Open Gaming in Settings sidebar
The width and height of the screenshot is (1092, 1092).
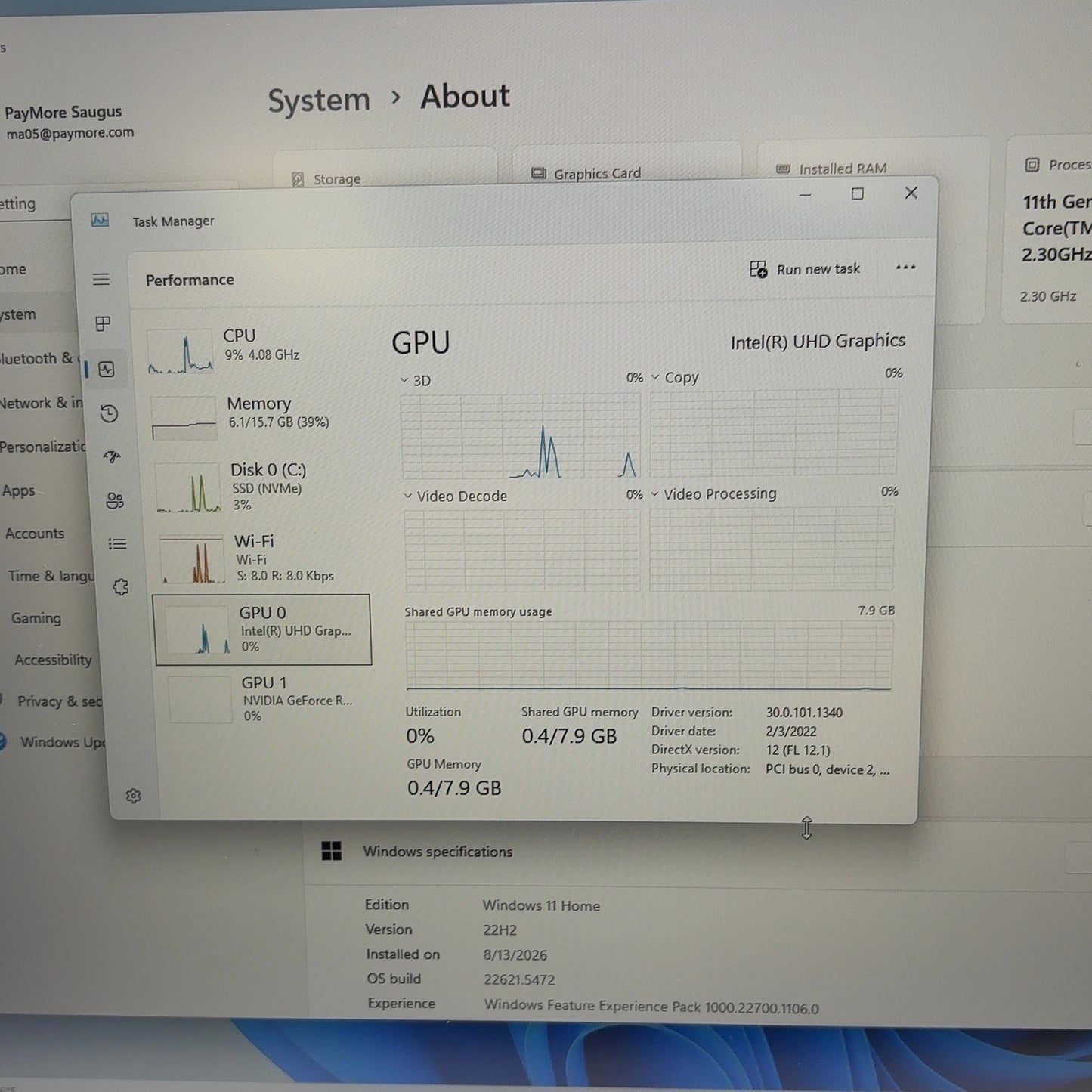point(36,618)
